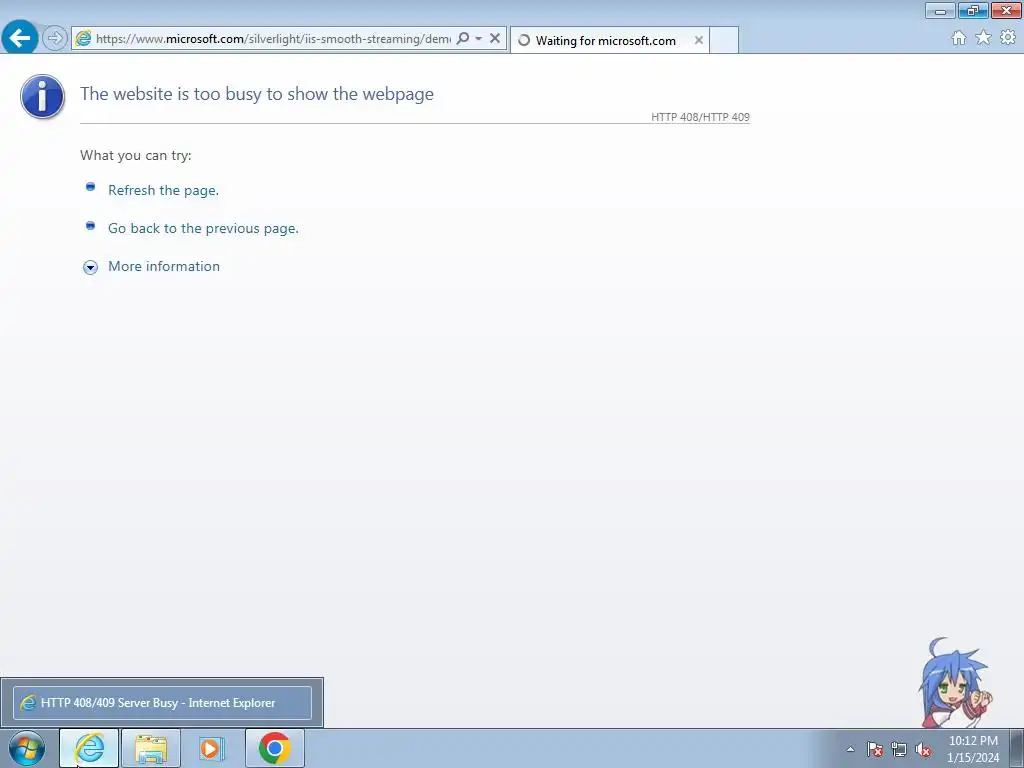Open Favorites star icon
1024x768 pixels.
[983, 38]
